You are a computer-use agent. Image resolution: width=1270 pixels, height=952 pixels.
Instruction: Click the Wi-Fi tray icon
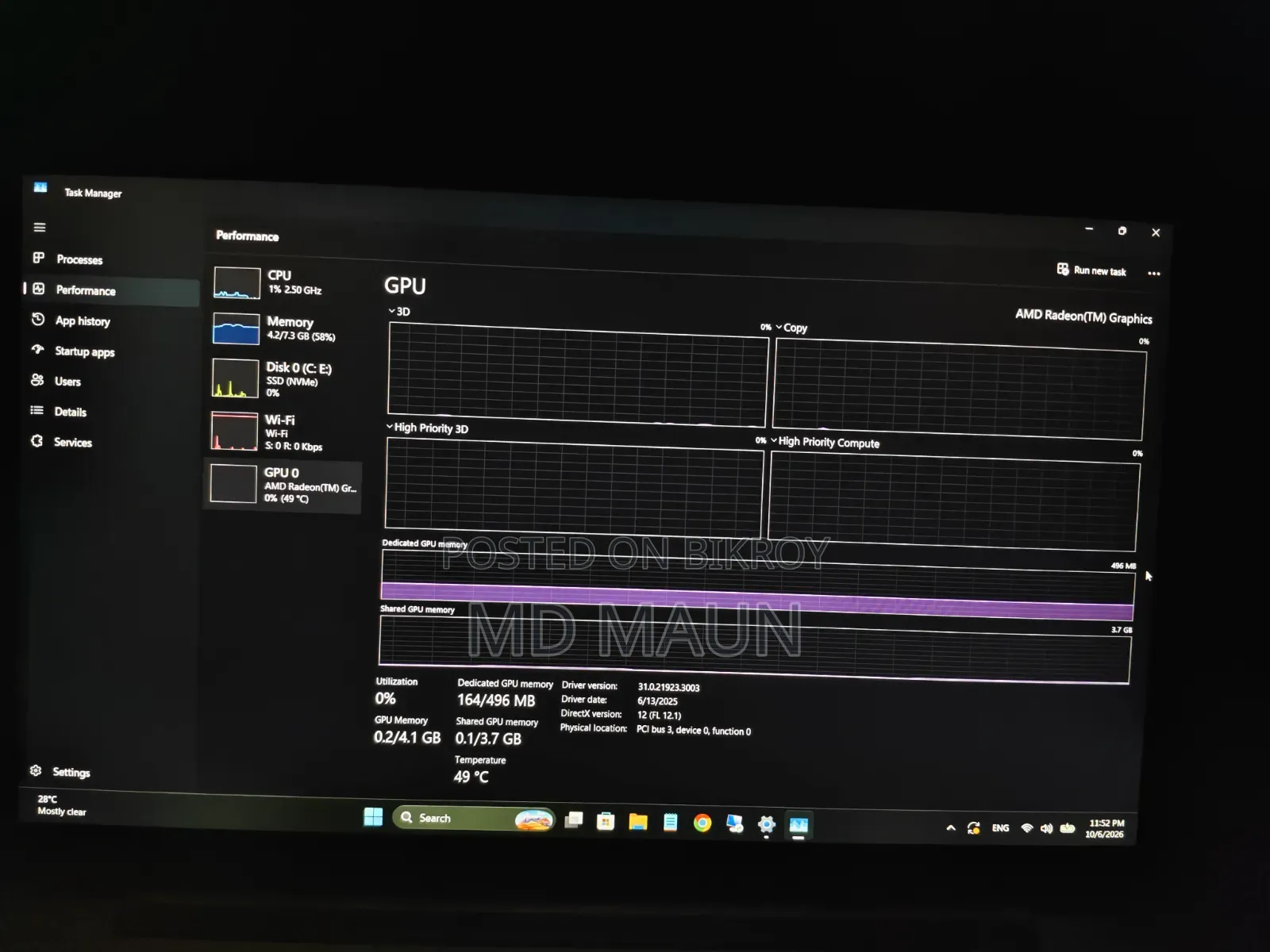pos(1027,828)
